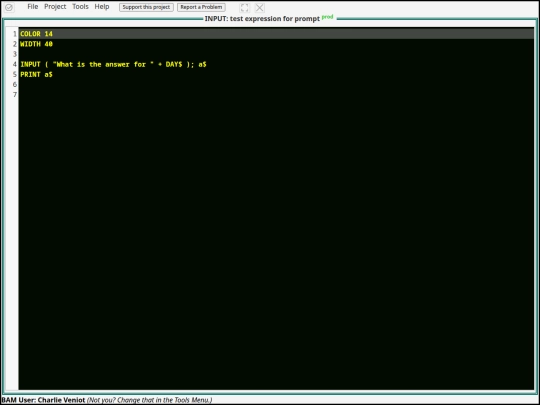The height and width of the screenshot is (405, 540).
Task: Click the 'PRINT a$' code line
Action: tap(36, 74)
